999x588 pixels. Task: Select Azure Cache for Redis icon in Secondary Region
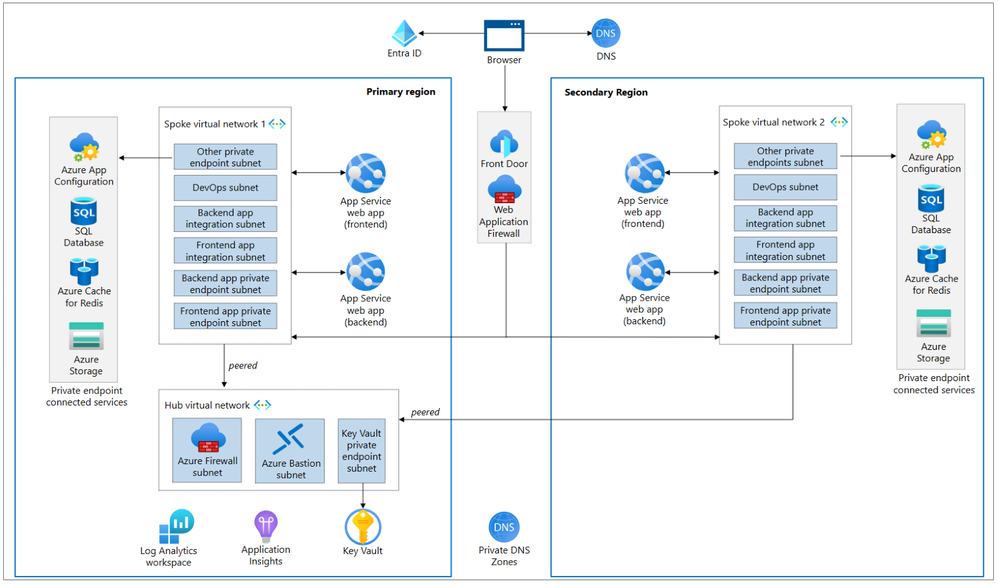click(931, 259)
